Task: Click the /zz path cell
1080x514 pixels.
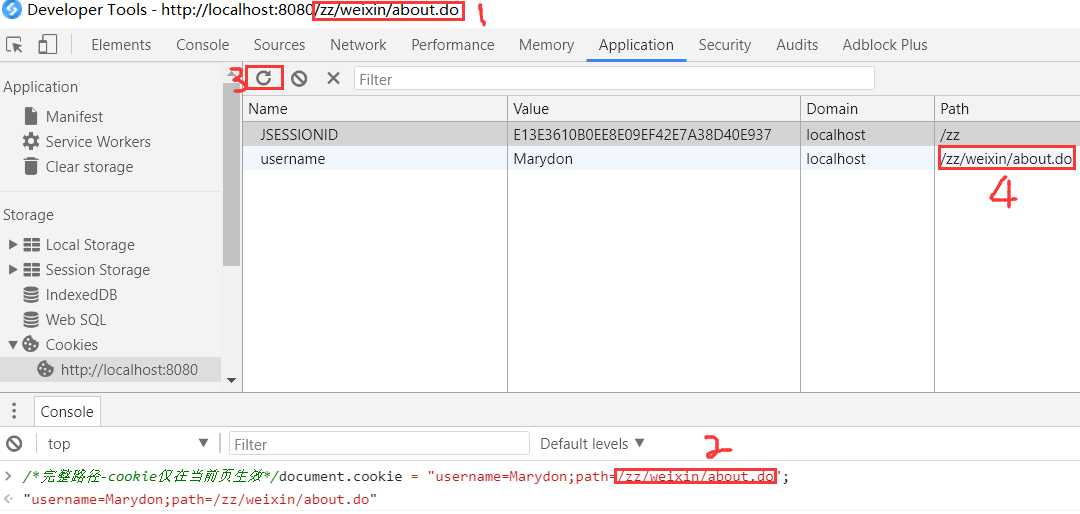Action: [x=1008, y=135]
